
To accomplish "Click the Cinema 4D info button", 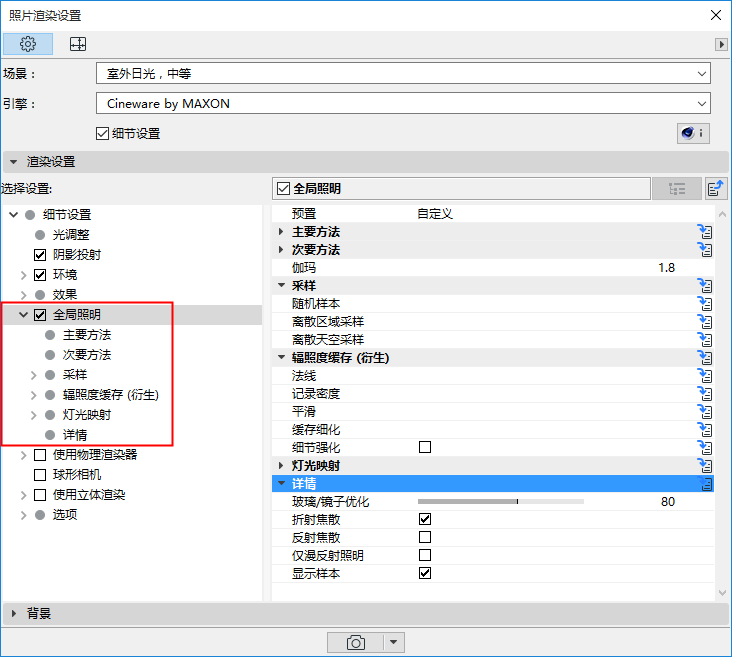I will [693, 134].
